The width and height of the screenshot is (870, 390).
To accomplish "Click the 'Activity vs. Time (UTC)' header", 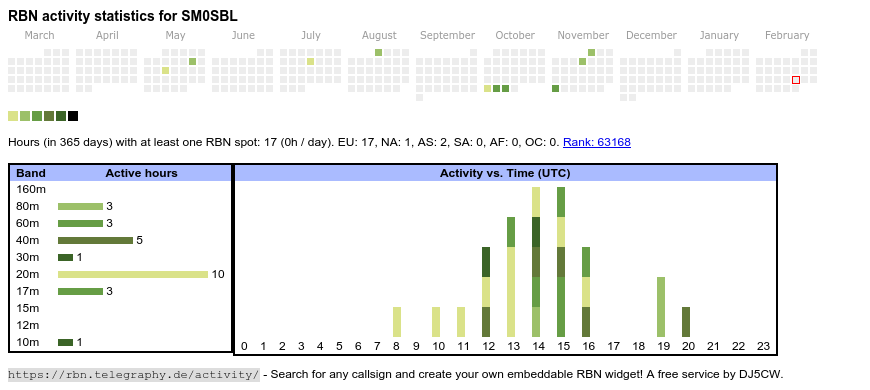I will 505,173.
